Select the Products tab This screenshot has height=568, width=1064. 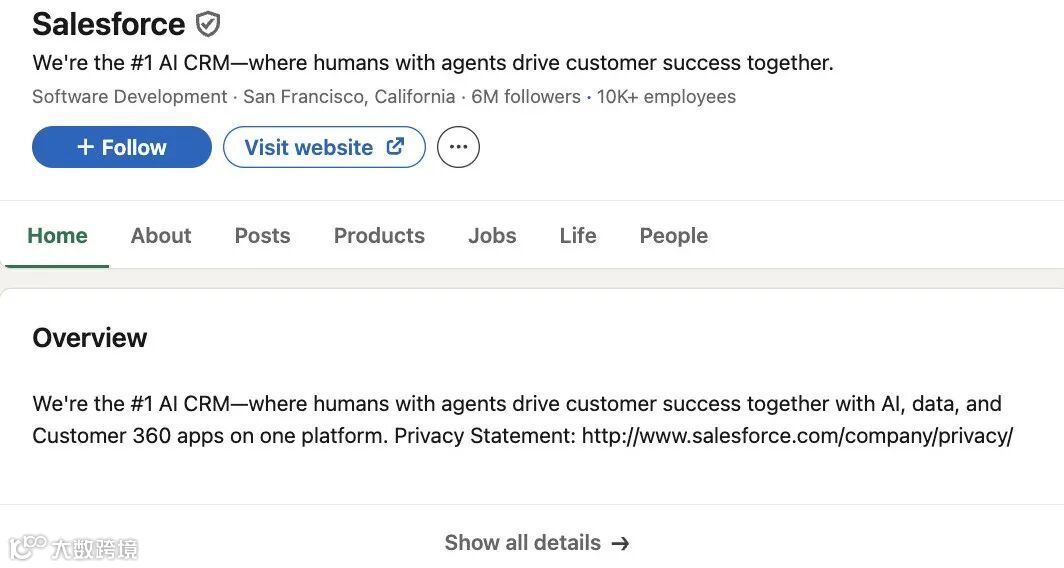379,236
